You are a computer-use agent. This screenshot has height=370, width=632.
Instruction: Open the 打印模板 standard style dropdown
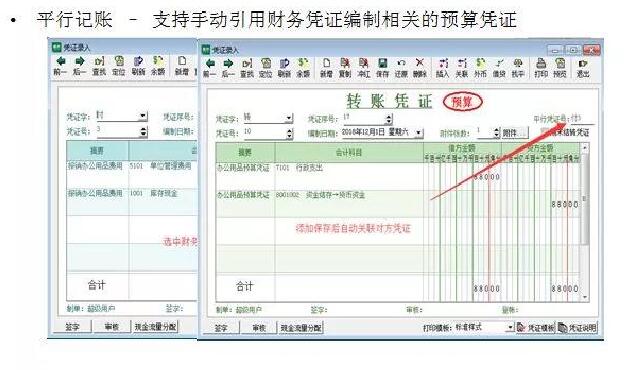tap(510, 327)
